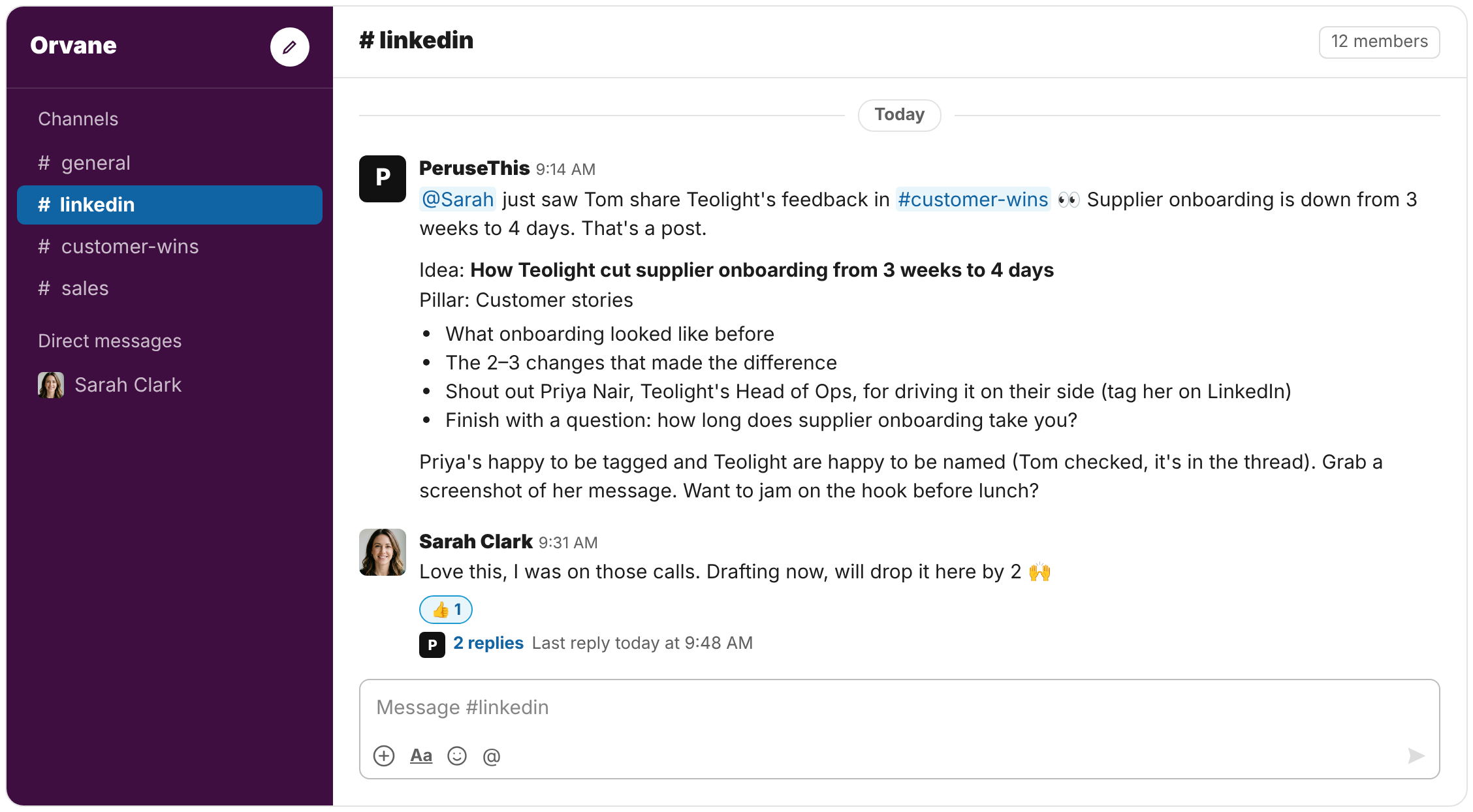Click the 9:14 AM timestamp

pyautogui.click(x=566, y=170)
